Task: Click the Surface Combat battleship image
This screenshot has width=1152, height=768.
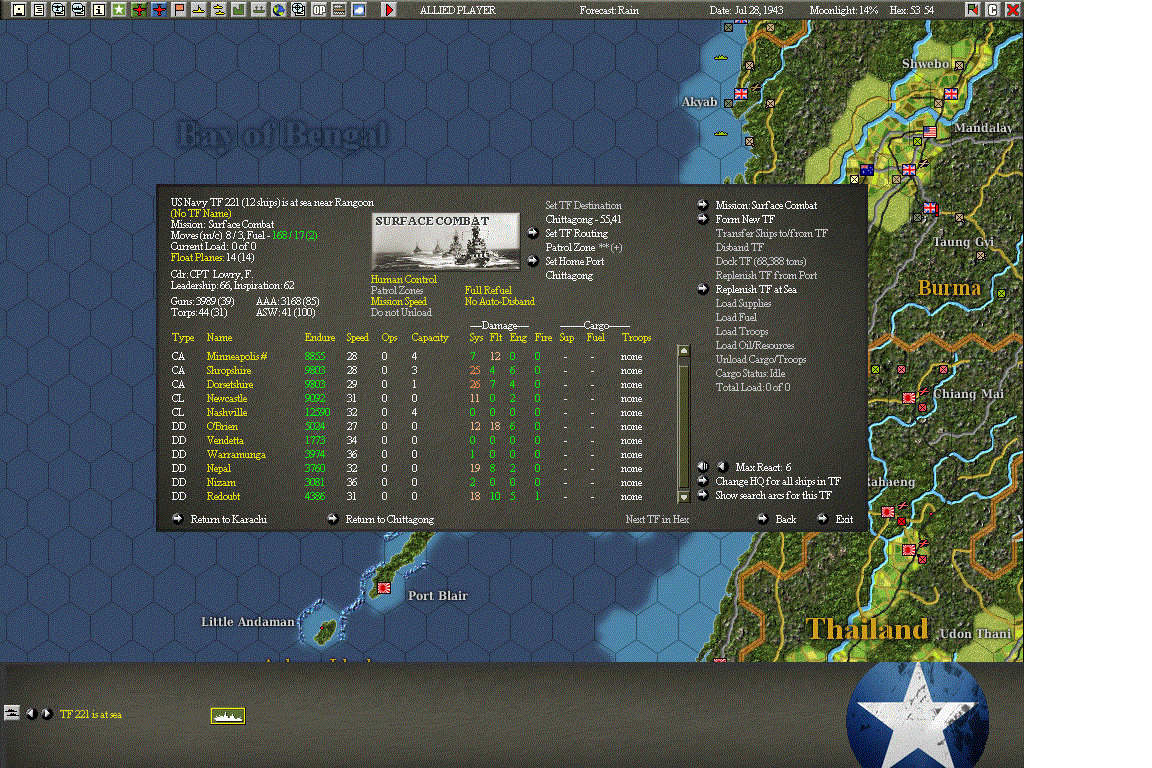Action: (446, 242)
